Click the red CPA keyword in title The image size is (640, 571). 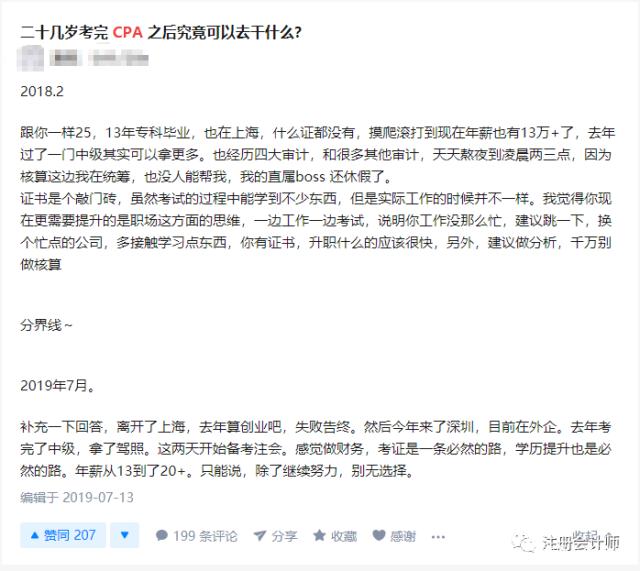pyautogui.click(x=127, y=32)
